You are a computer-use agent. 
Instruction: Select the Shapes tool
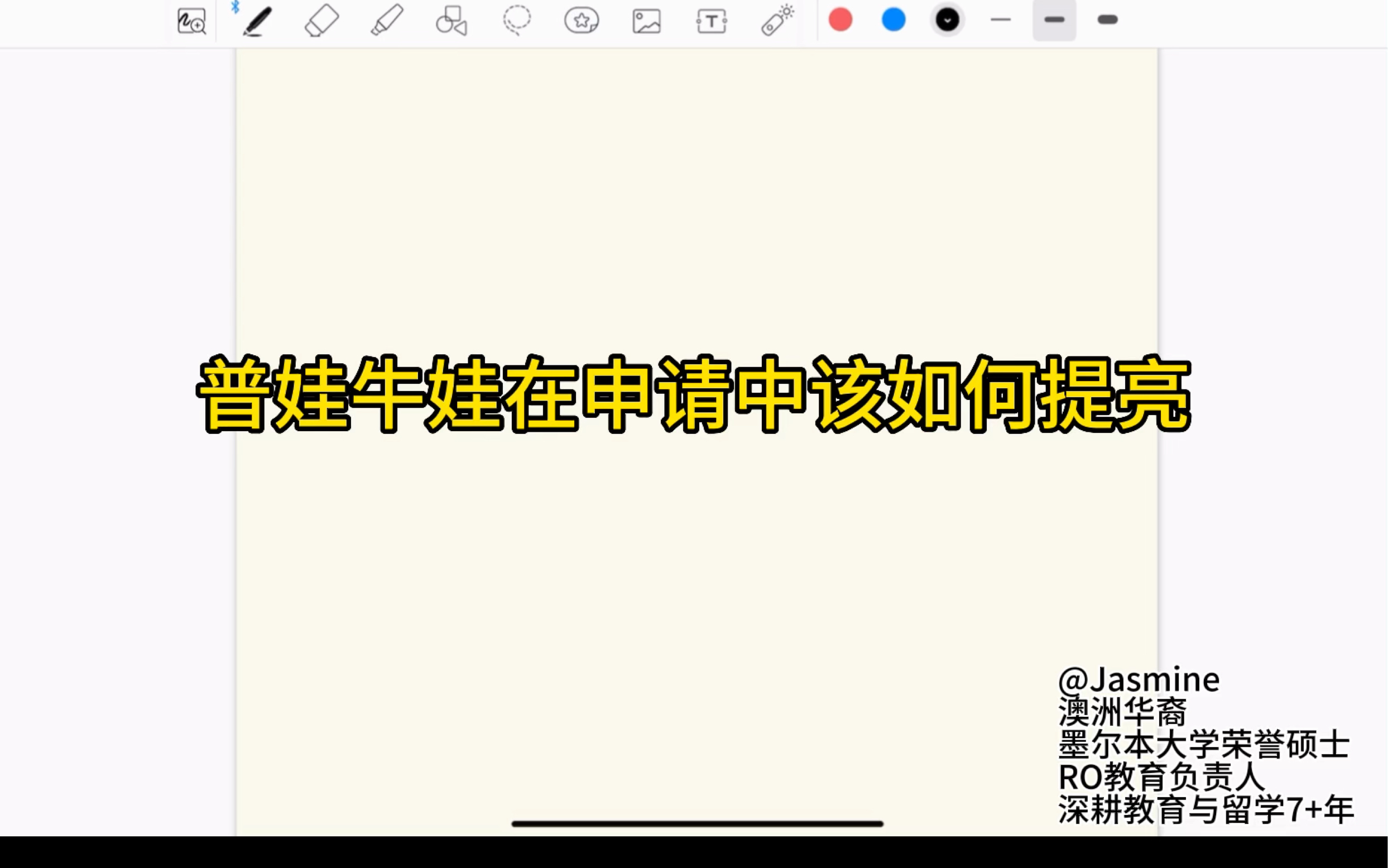[x=452, y=21]
